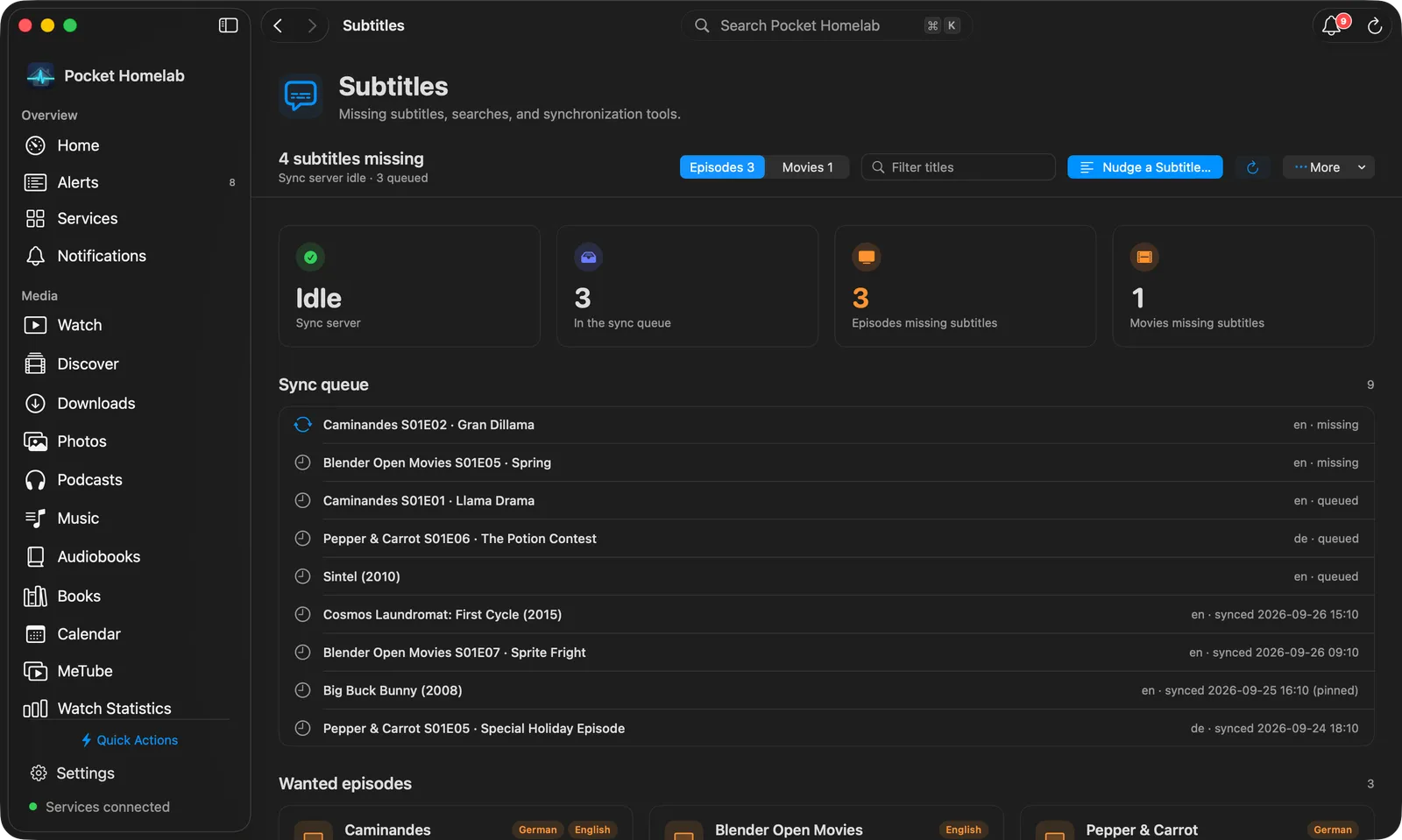Open Quick Actions link
This screenshot has width=1402, height=840.
point(130,740)
